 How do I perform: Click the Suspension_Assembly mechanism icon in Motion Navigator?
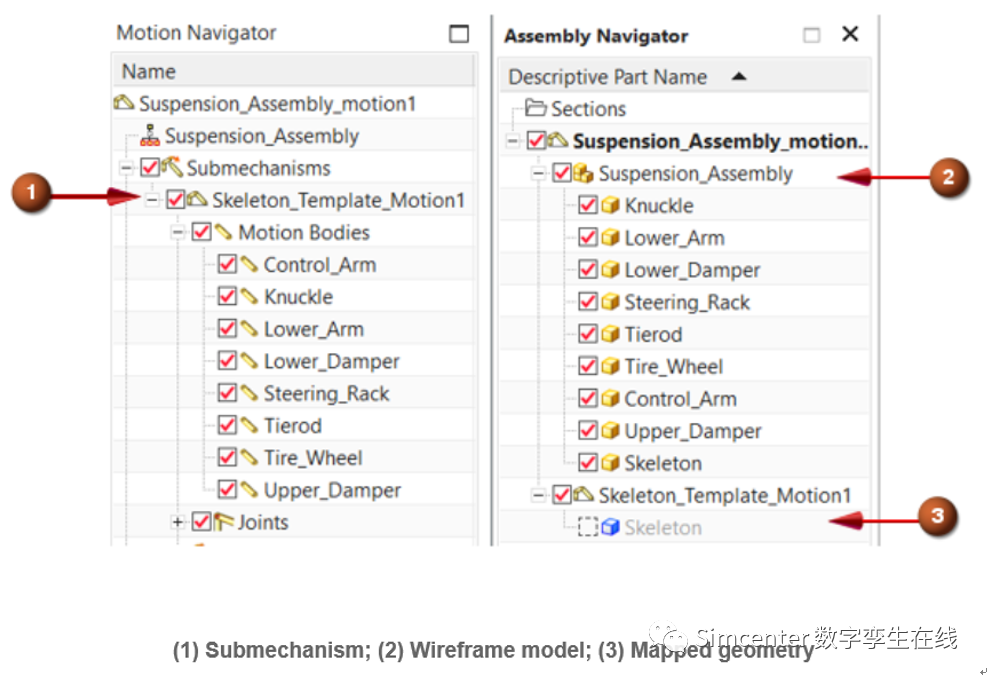coord(152,137)
